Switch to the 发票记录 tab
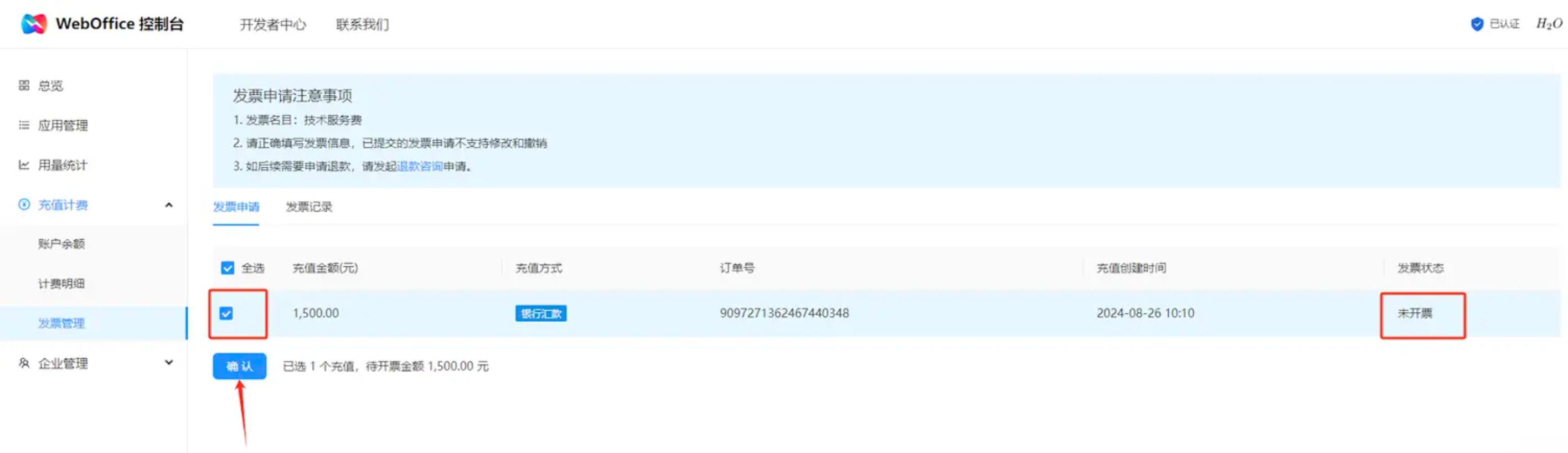Image resolution: width=1568 pixels, height=453 pixels. tap(308, 207)
